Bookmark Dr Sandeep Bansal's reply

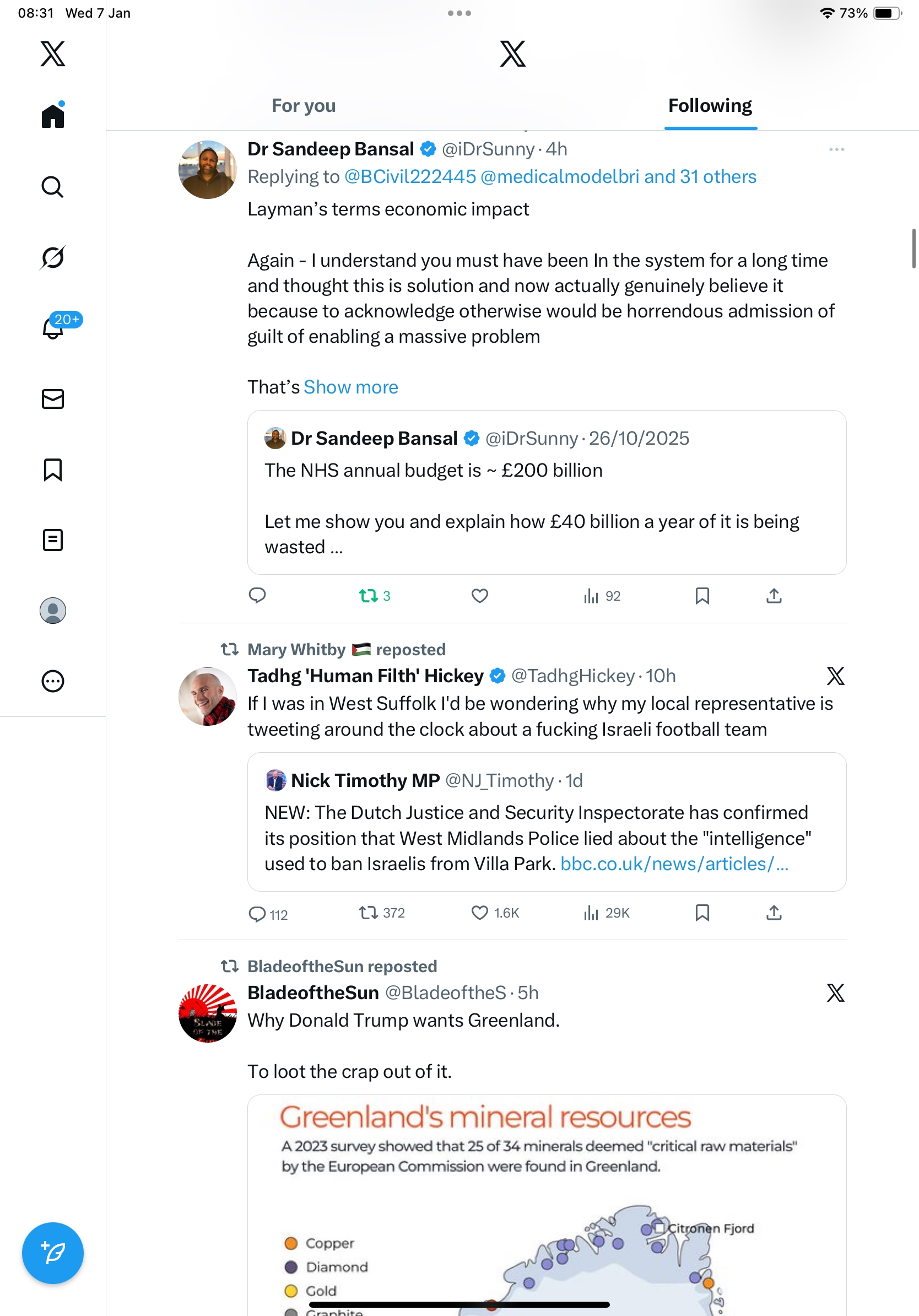[702, 596]
